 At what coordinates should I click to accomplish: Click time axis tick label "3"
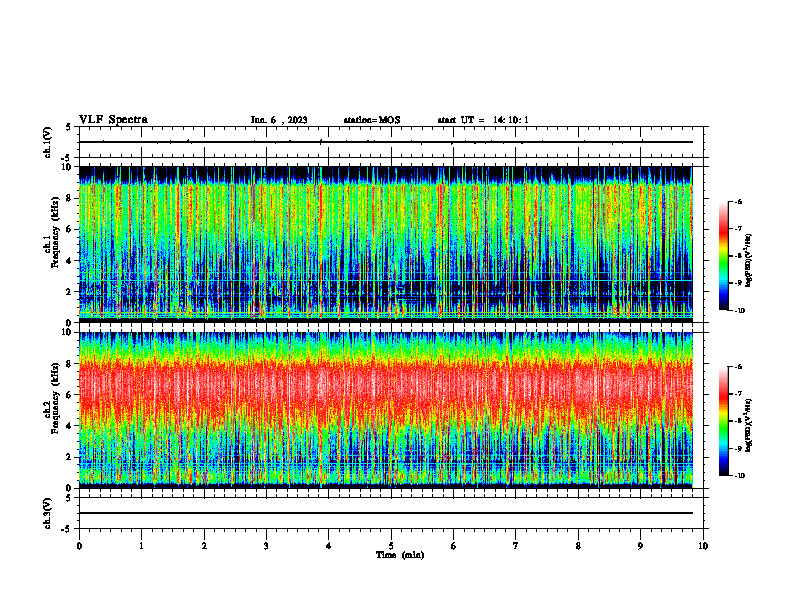[x=266, y=546]
